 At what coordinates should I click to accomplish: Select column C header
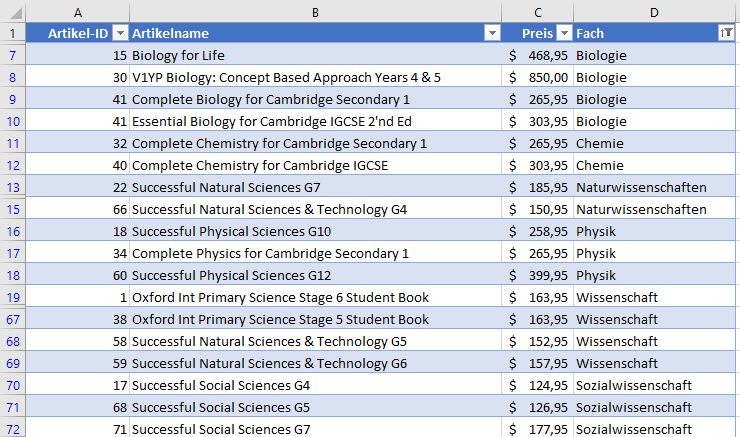pyautogui.click(x=538, y=13)
